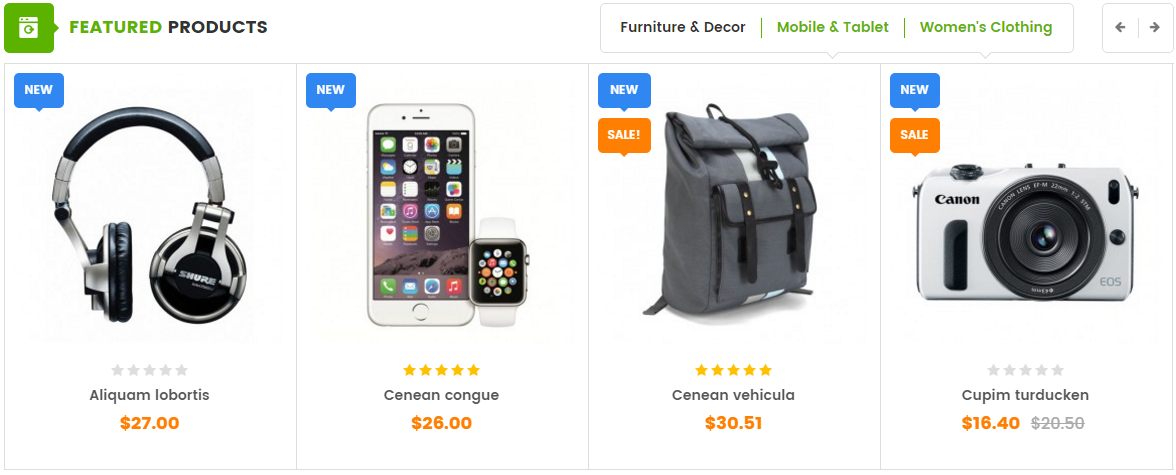Click the star rating under Cenean congue
Viewport: 1176px width, 475px height.
pyautogui.click(x=441, y=370)
